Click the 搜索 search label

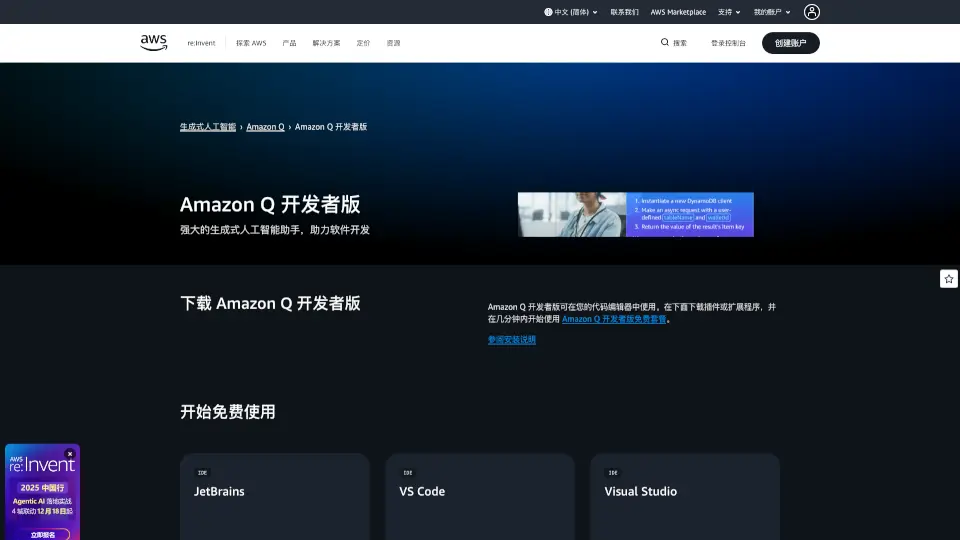(680, 43)
